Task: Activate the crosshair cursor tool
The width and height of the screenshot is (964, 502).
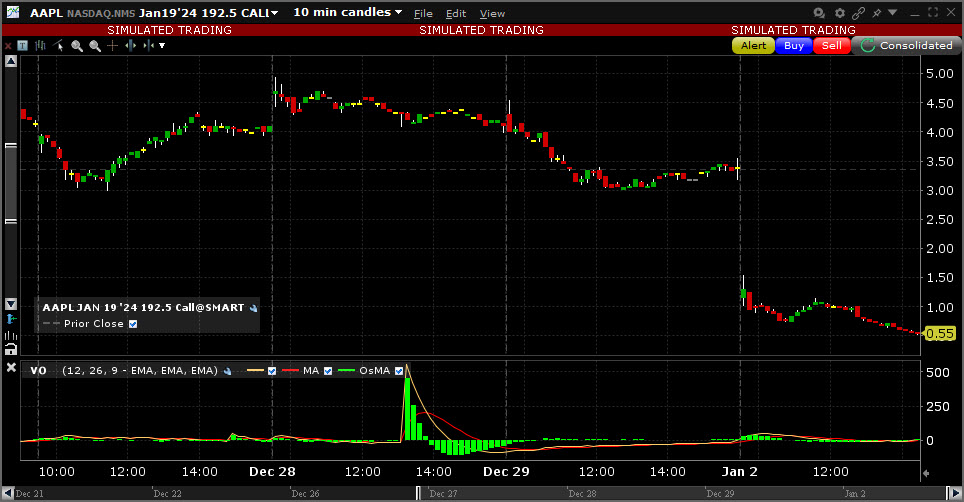Action: click(113, 45)
